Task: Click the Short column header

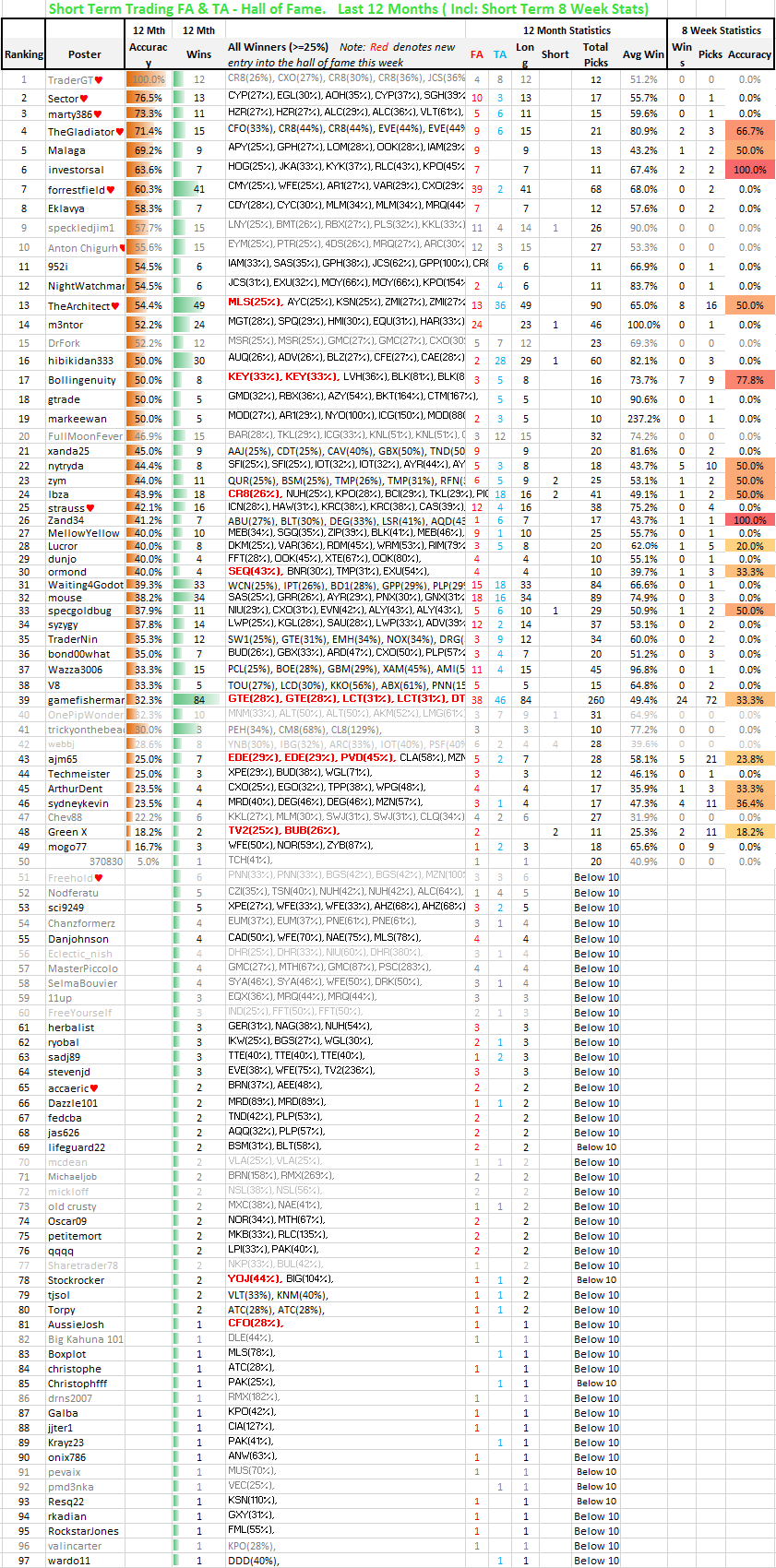Action: (555, 54)
